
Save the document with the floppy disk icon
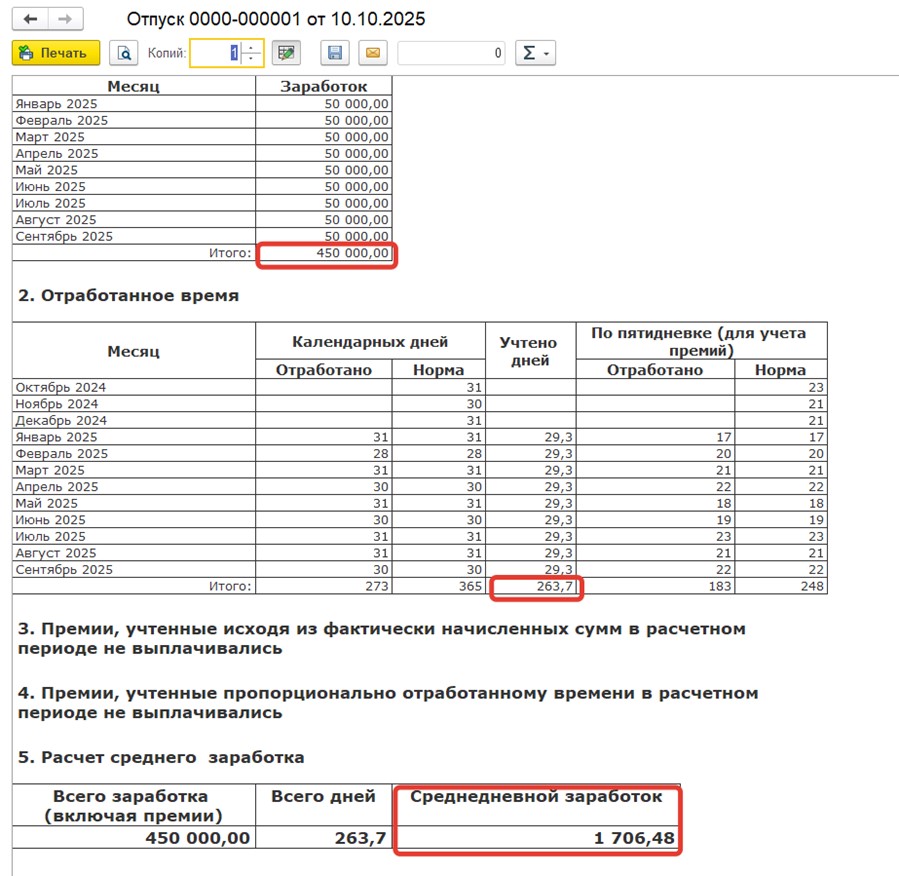(x=335, y=53)
